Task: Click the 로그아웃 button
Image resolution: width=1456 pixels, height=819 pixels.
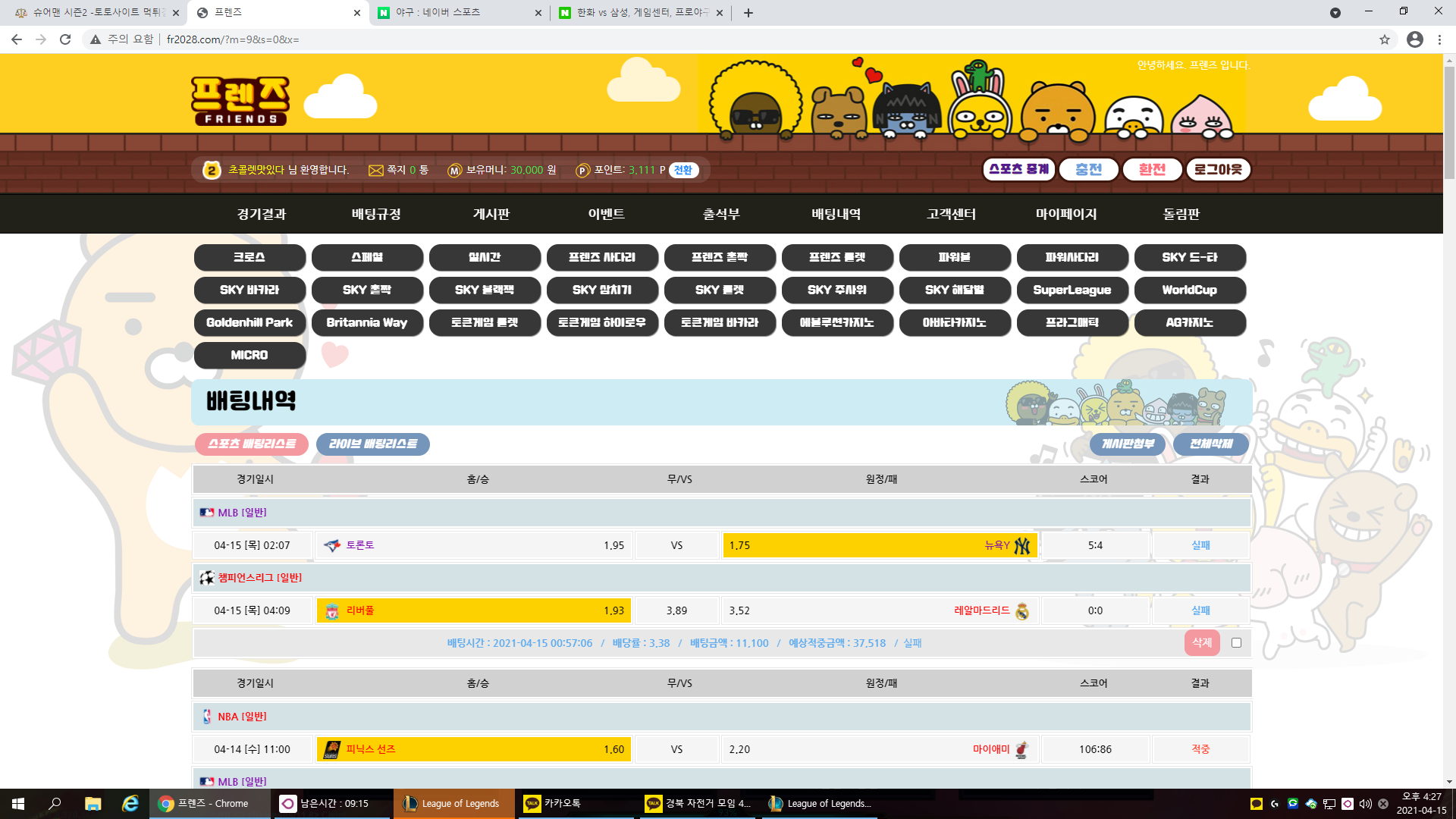Action: click(x=1217, y=170)
